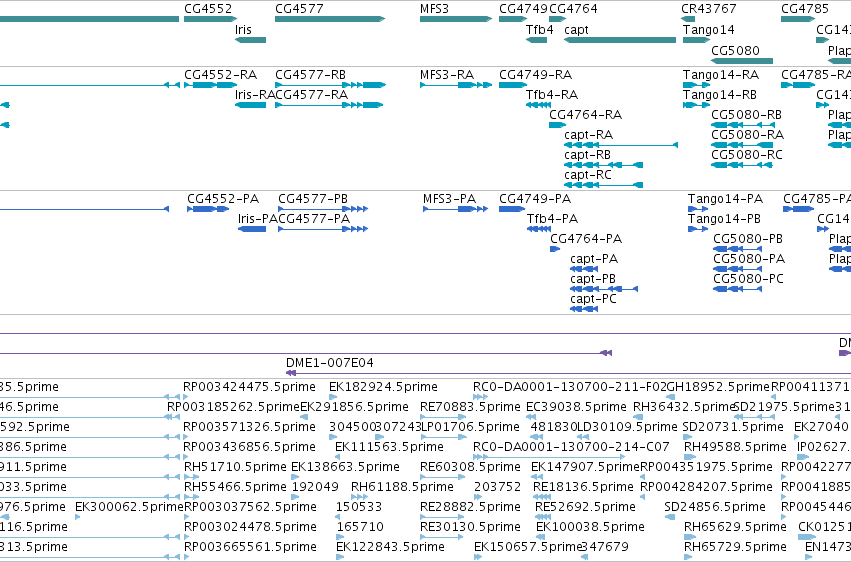Viewport: 851px width, 562px height.
Task: Select protein CG5080-PA
Action: (x=738, y=269)
